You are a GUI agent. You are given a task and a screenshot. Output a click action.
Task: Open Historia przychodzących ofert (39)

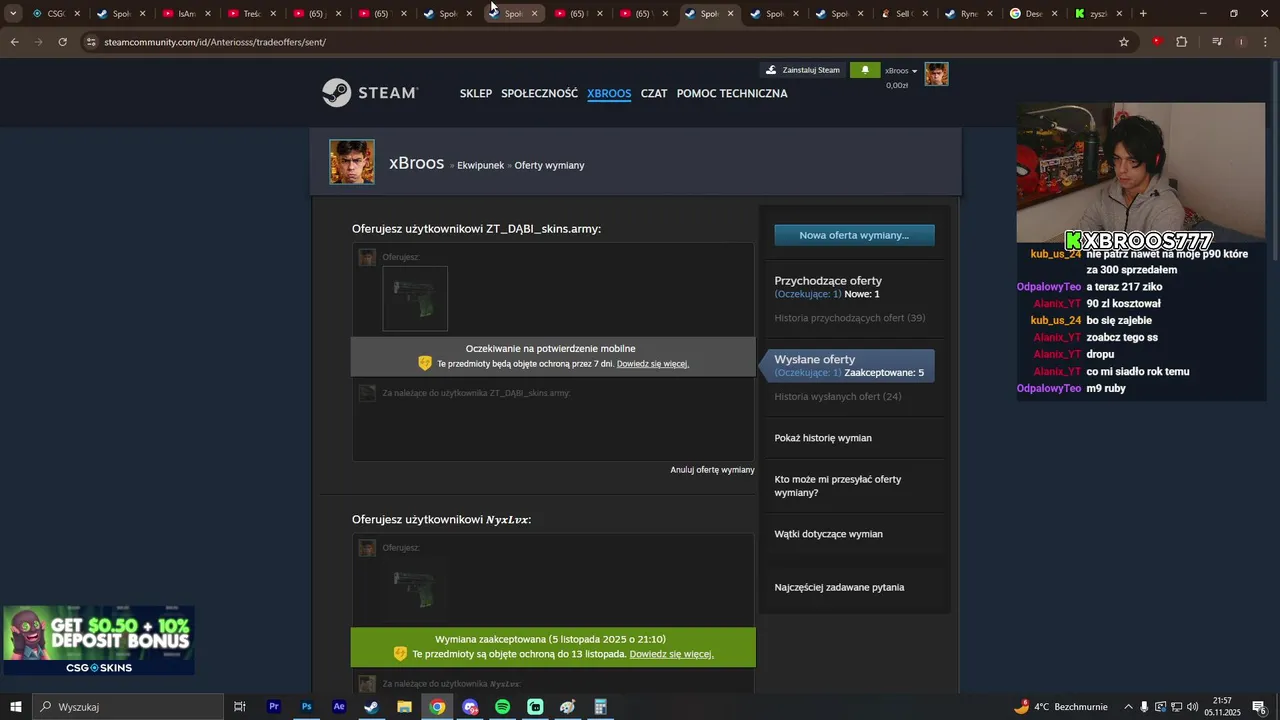coord(849,318)
